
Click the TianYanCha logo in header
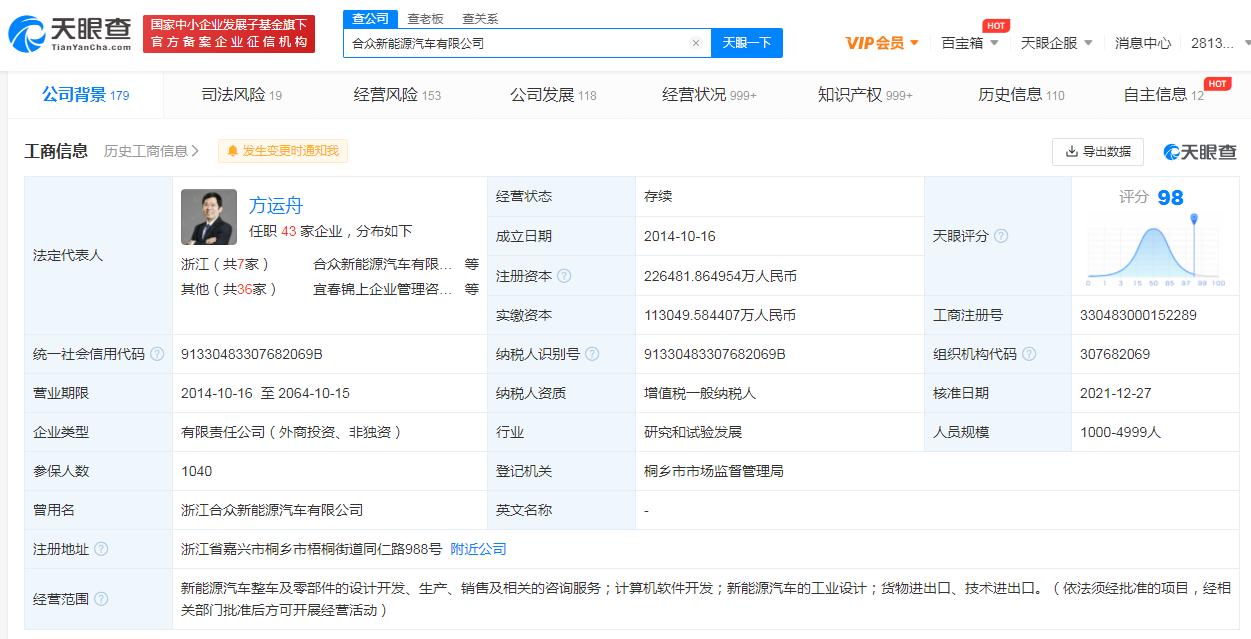pos(69,34)
